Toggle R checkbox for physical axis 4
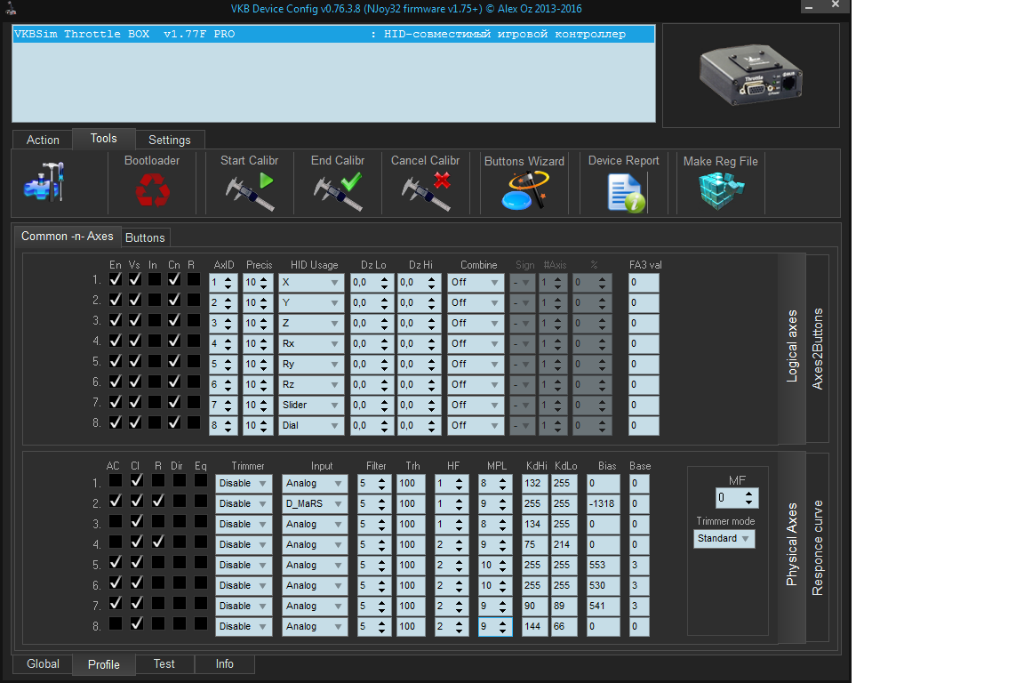 [158, 541]
